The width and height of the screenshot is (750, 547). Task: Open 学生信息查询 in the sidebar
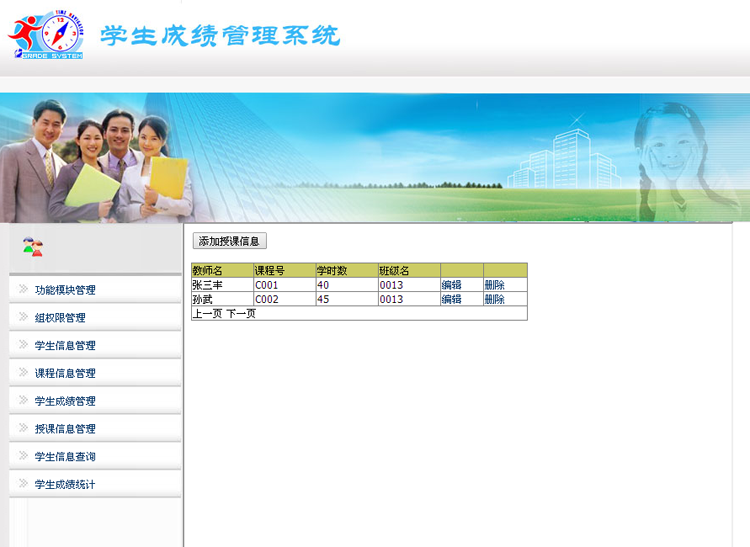click(x=65, y=456)
